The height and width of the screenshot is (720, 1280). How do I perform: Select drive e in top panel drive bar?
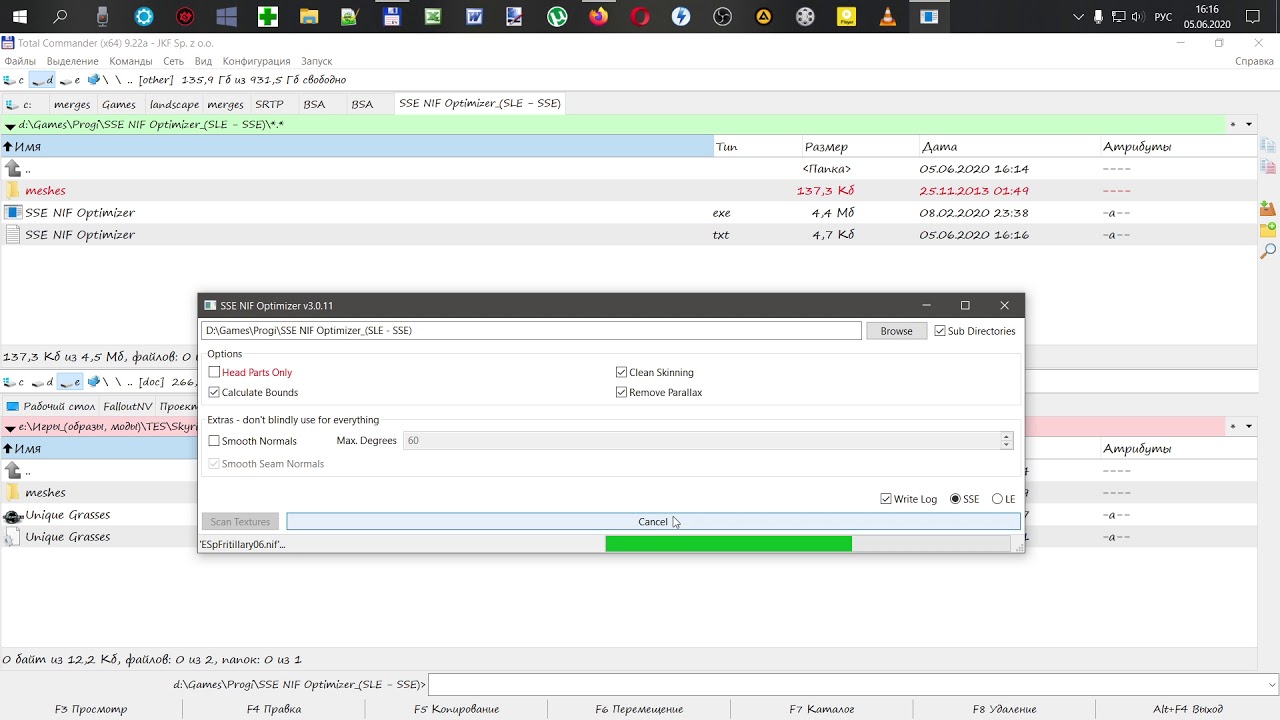[70, 80]
